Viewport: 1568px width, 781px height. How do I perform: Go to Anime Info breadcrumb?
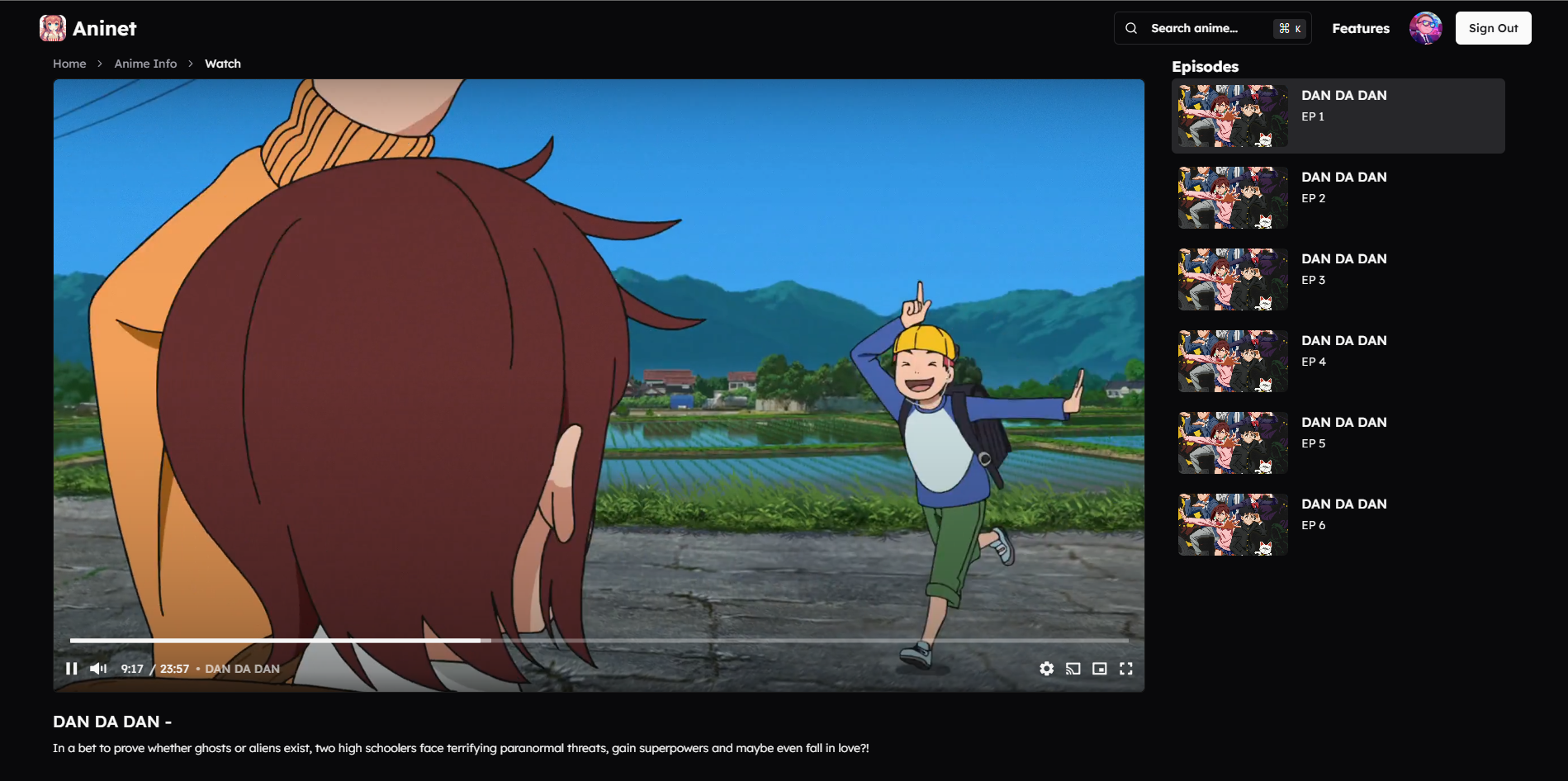tap(145, 64)
